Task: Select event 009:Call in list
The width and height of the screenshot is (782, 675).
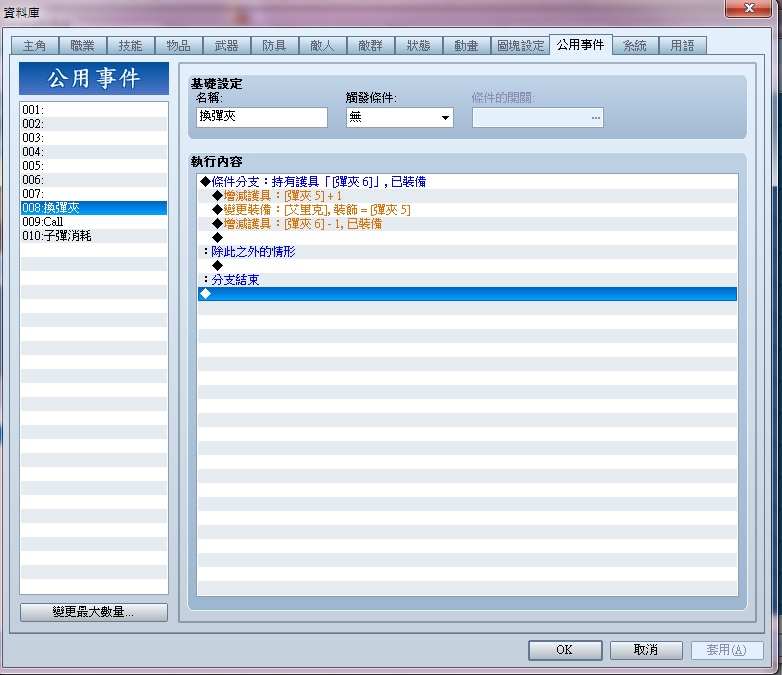Action: tap(94, 222)
